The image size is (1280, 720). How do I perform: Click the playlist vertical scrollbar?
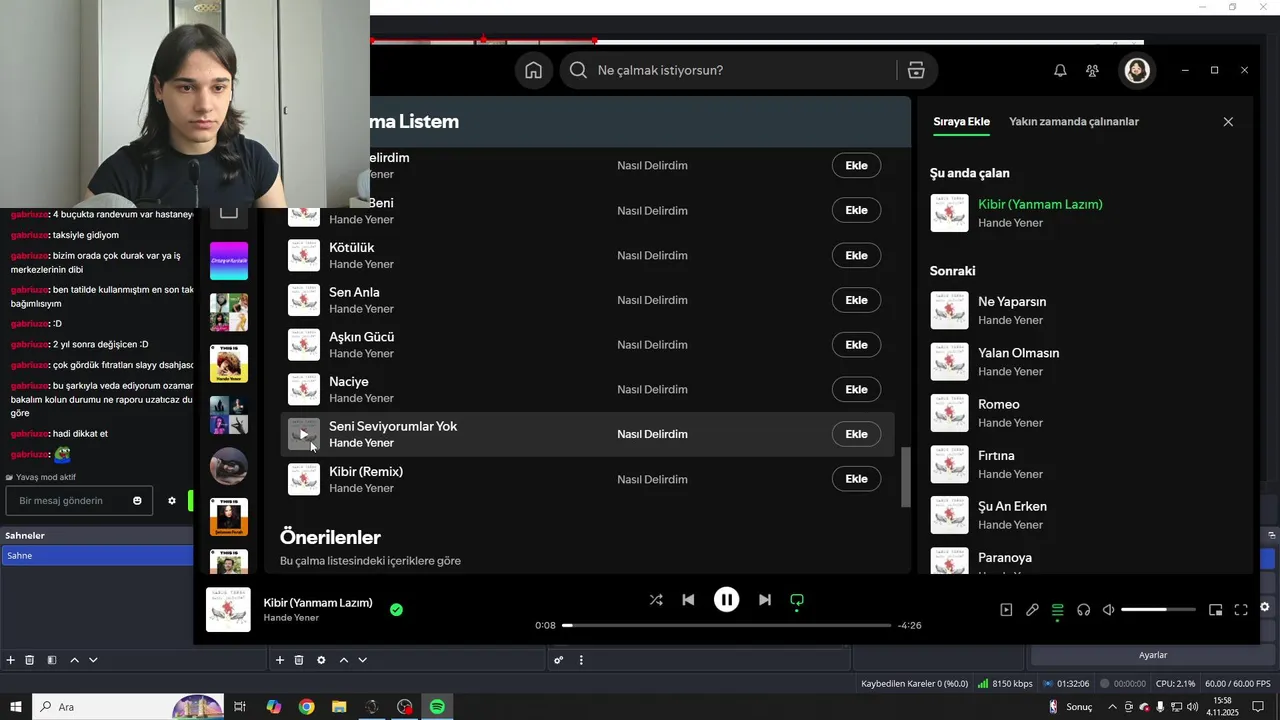click(906, 477)
